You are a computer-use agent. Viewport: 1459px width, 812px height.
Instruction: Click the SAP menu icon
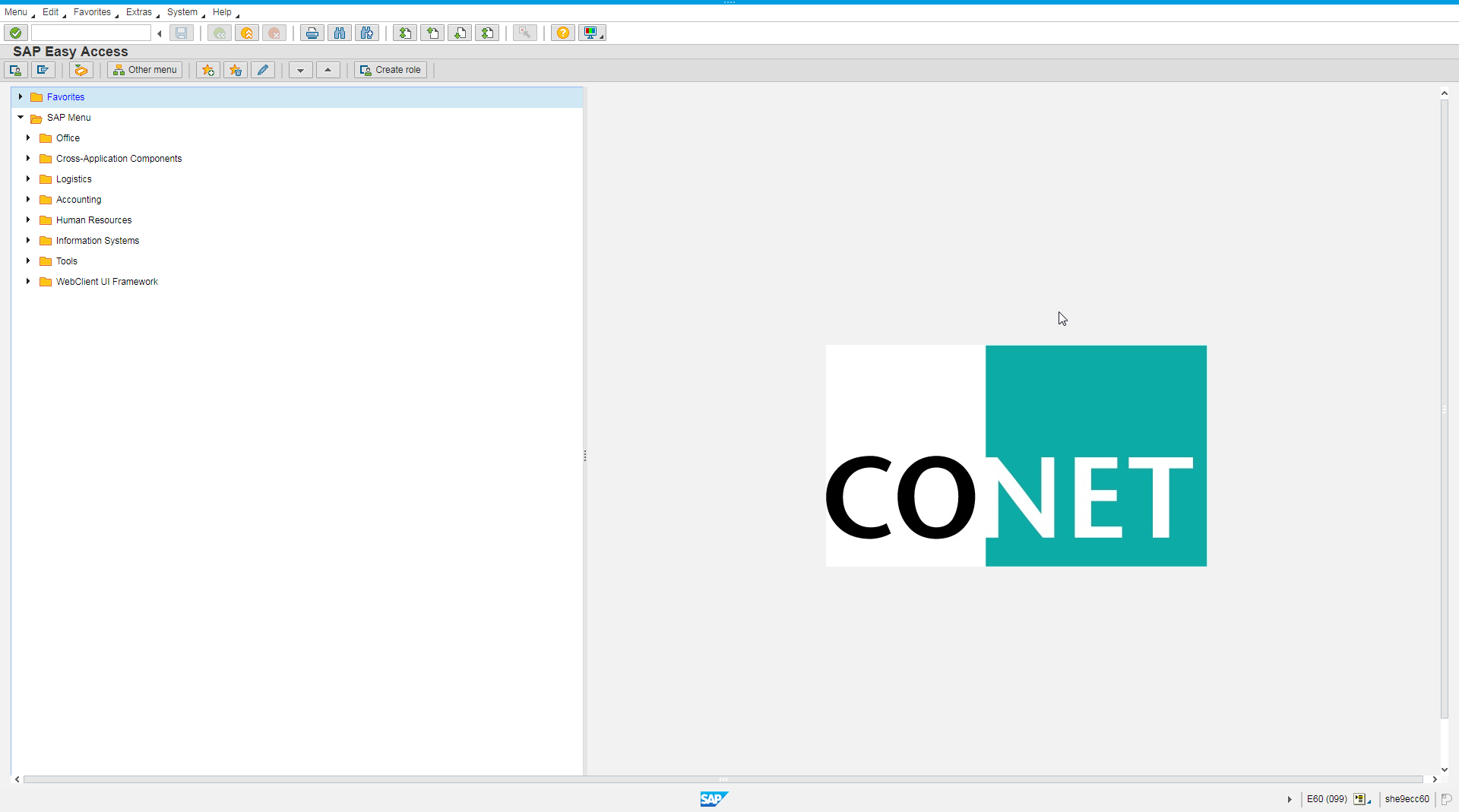(x=43, y=70)
